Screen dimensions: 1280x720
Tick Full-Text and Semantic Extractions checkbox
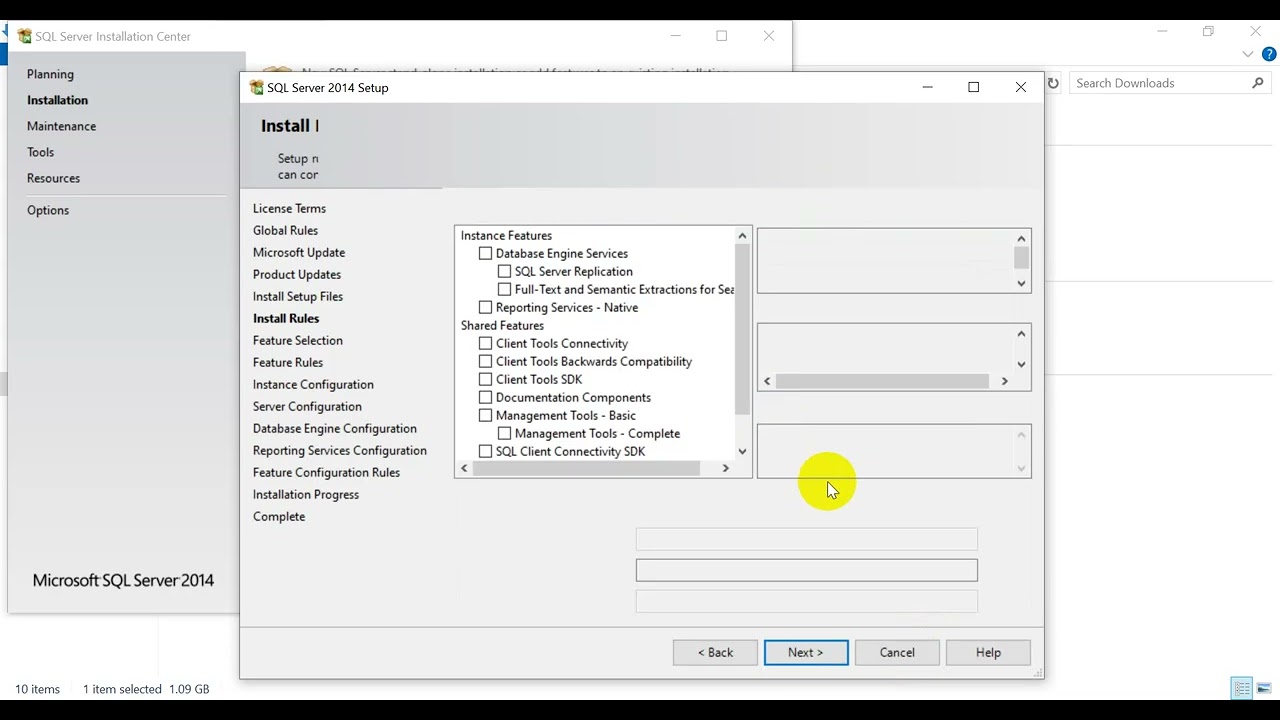(x=504, y=290)
